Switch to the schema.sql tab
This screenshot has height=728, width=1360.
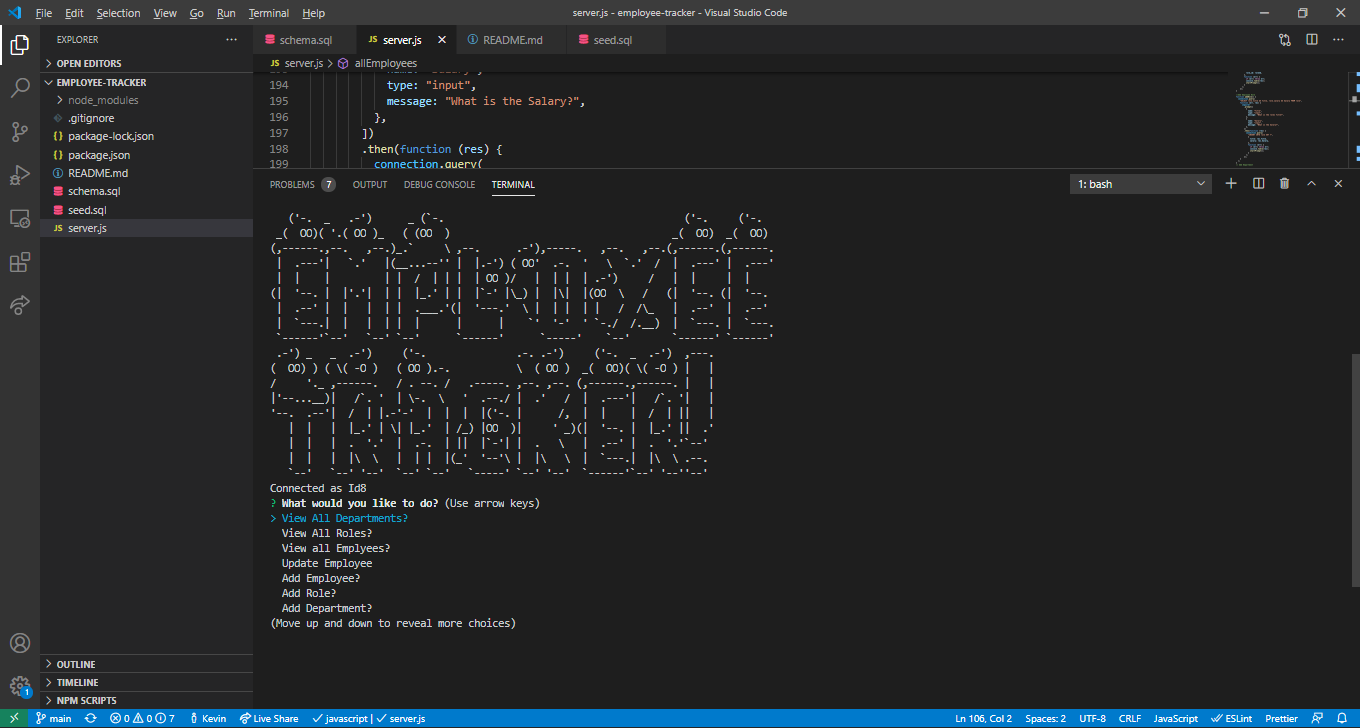click(305, 40)
